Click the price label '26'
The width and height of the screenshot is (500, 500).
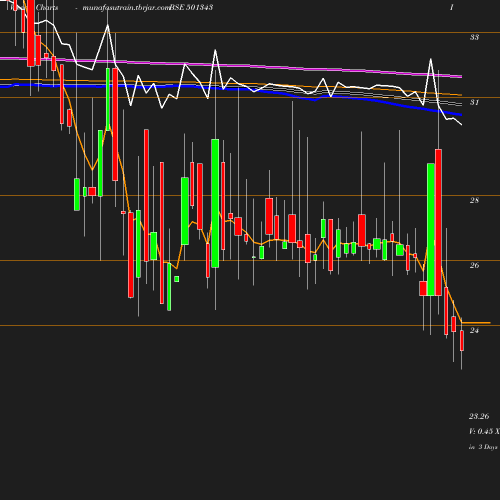[x=474, y=265]
